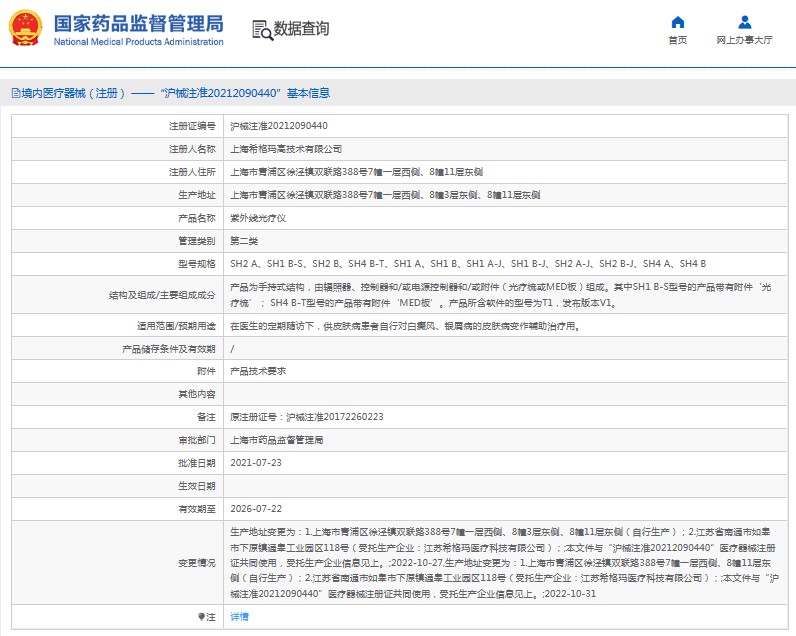Click the 批准日期 row label
The height and width of the screenshot is (636, 796).
[x=197, y=463]
